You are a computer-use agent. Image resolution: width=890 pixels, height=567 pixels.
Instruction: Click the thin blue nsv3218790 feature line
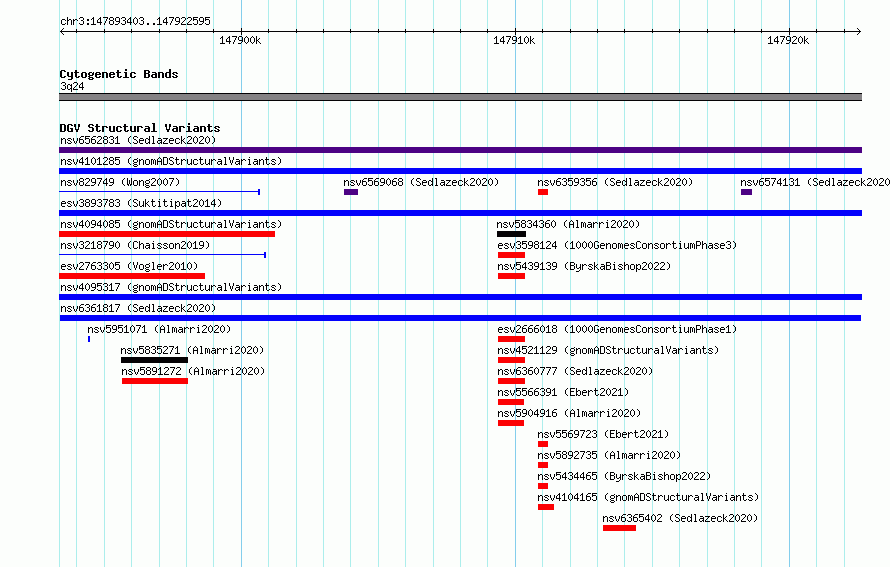click(162, 255)
